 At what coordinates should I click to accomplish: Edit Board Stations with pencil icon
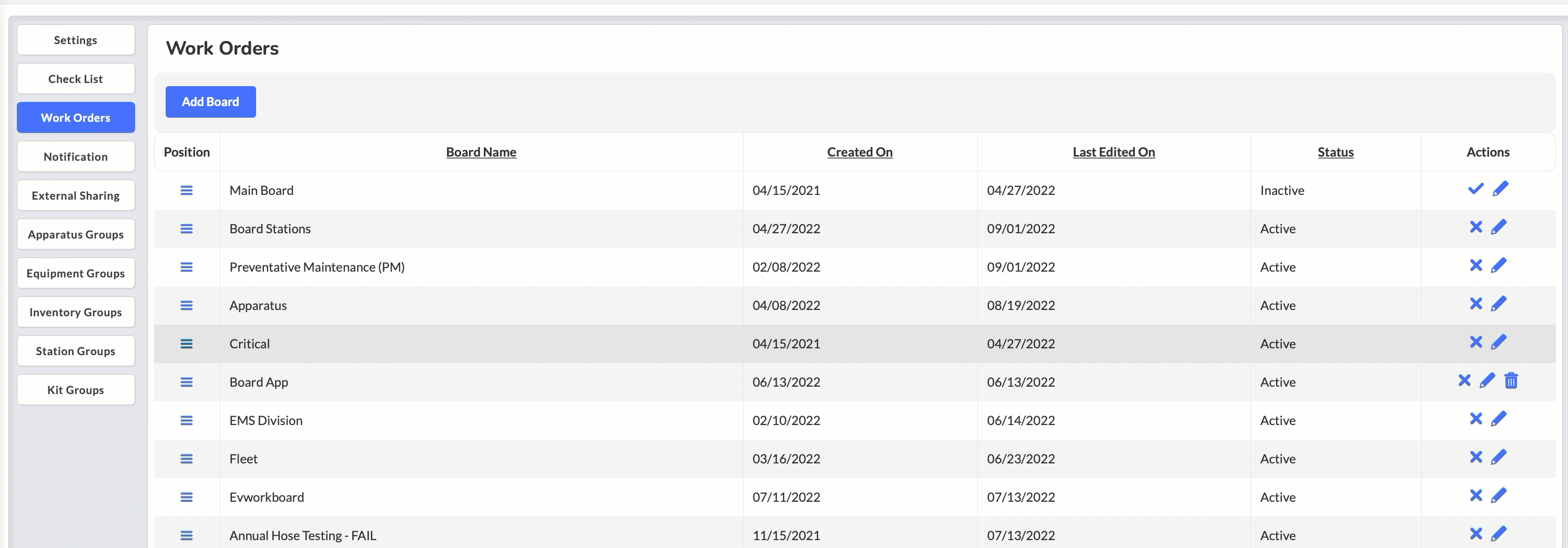tap(1499, 227)
